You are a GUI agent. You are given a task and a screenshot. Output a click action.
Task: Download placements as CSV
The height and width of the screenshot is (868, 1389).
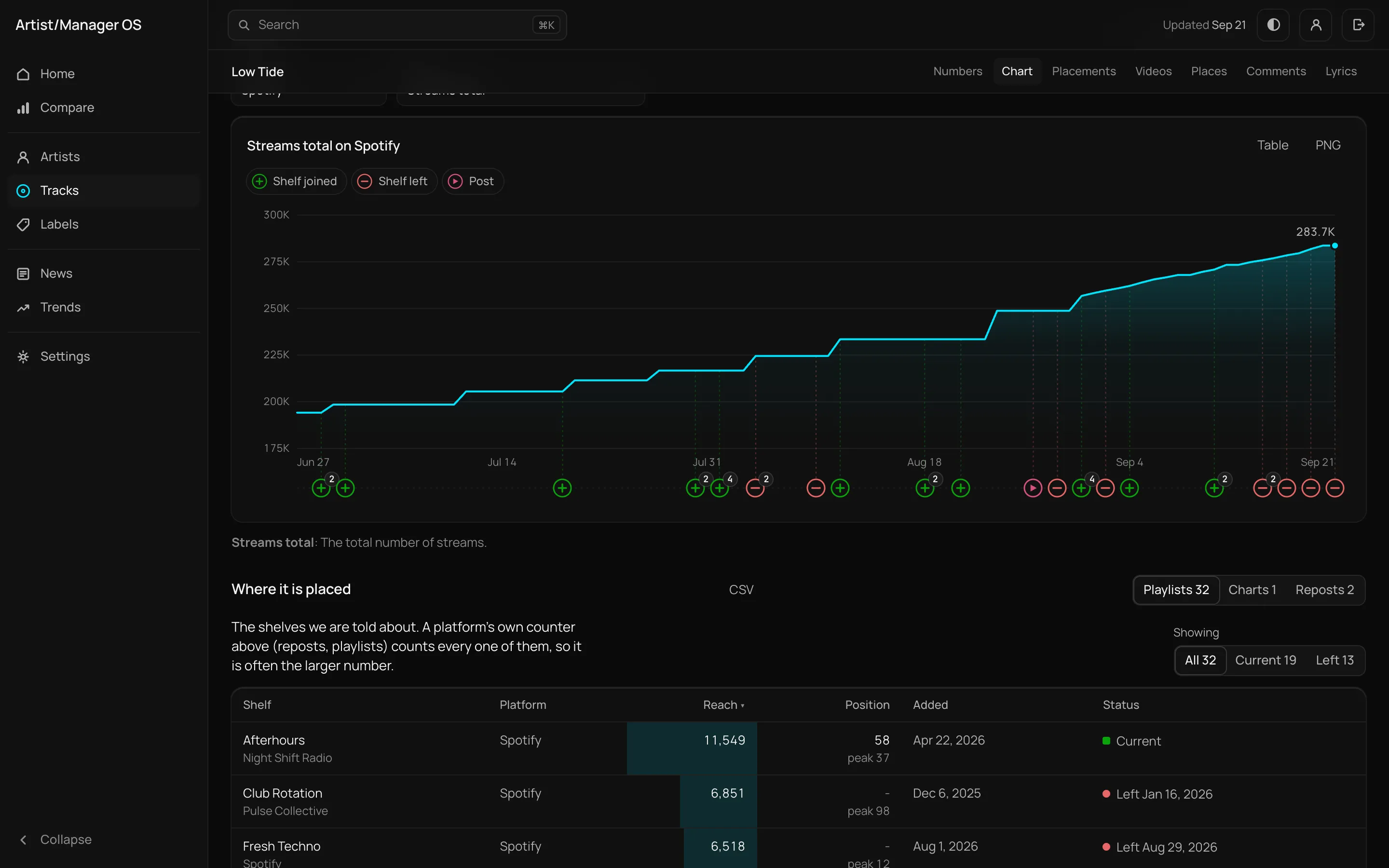[741, 590]
